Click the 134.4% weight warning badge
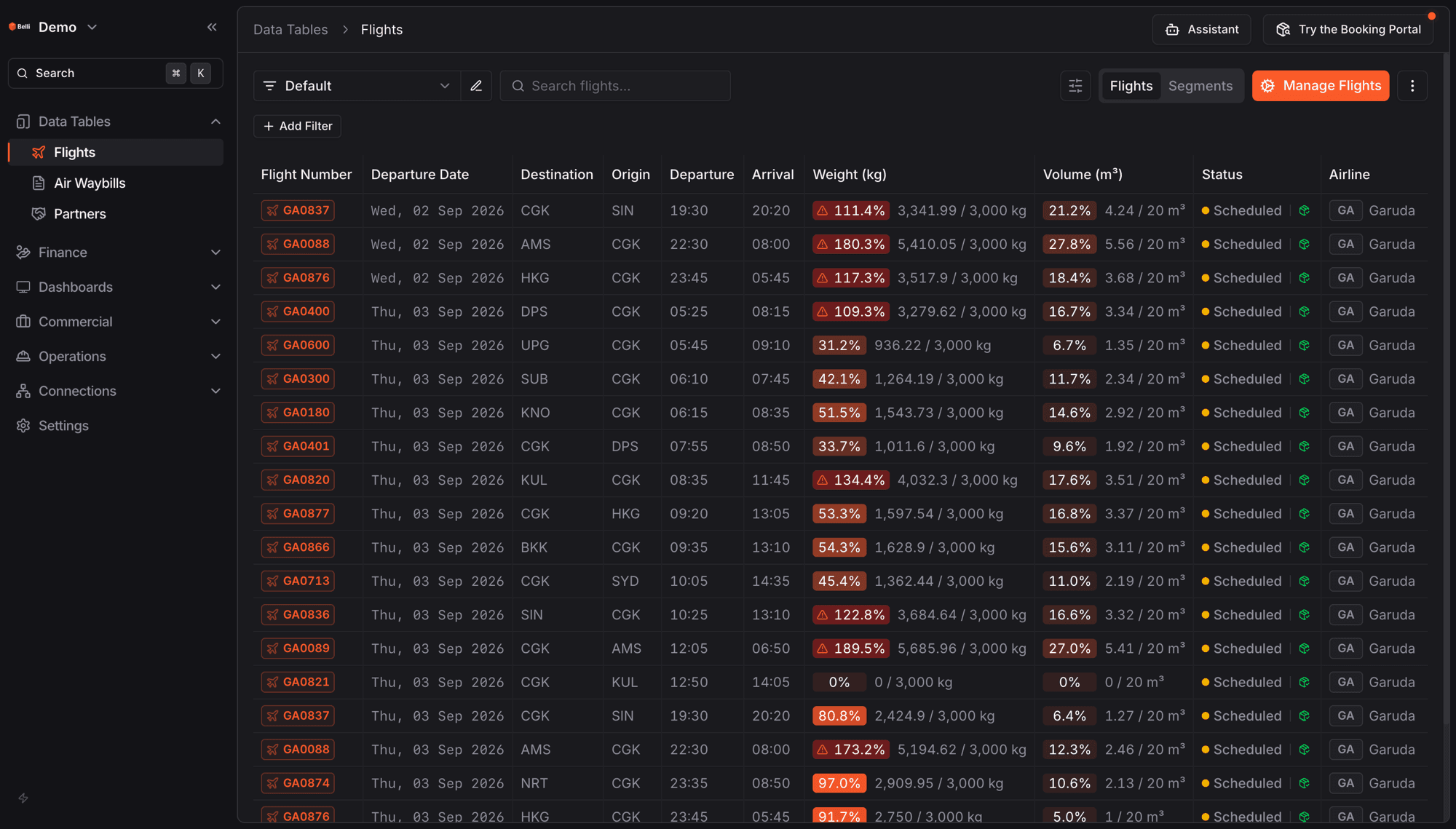1456x829 pixels. 851,480
